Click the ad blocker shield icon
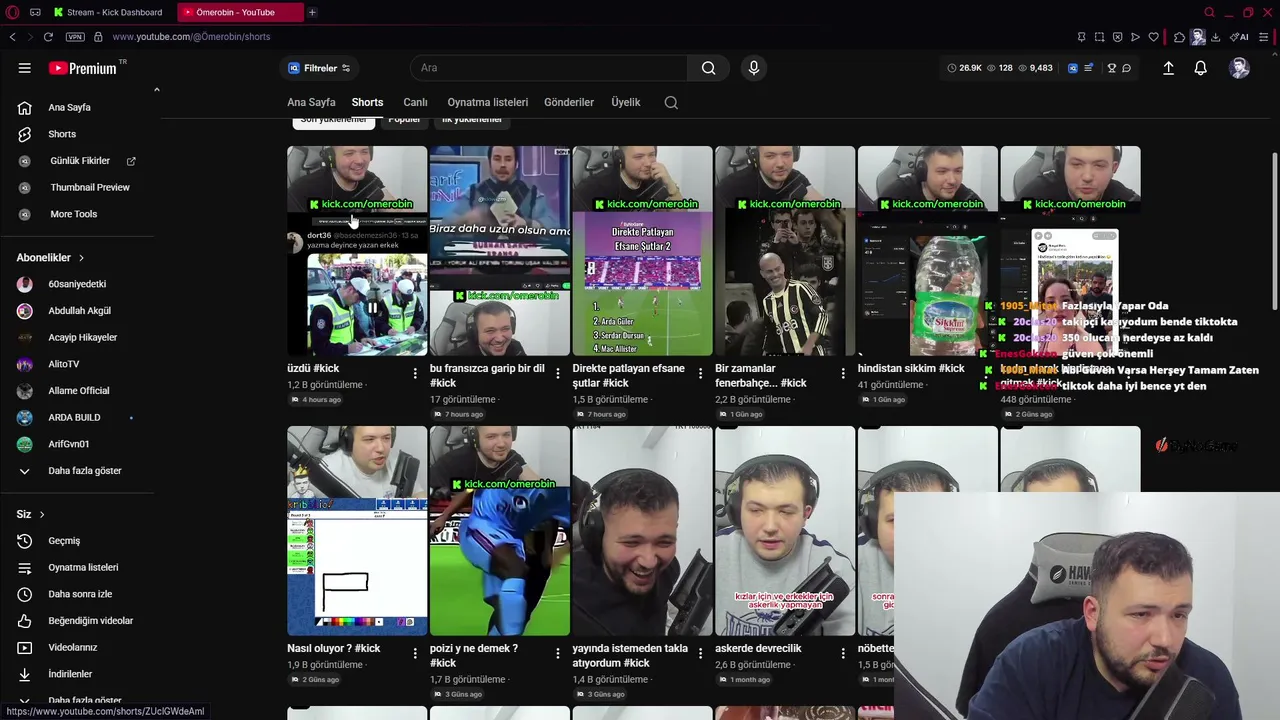Image resolution: width=1280 pixels, height=720 pixels. [x=1117, y=37]
